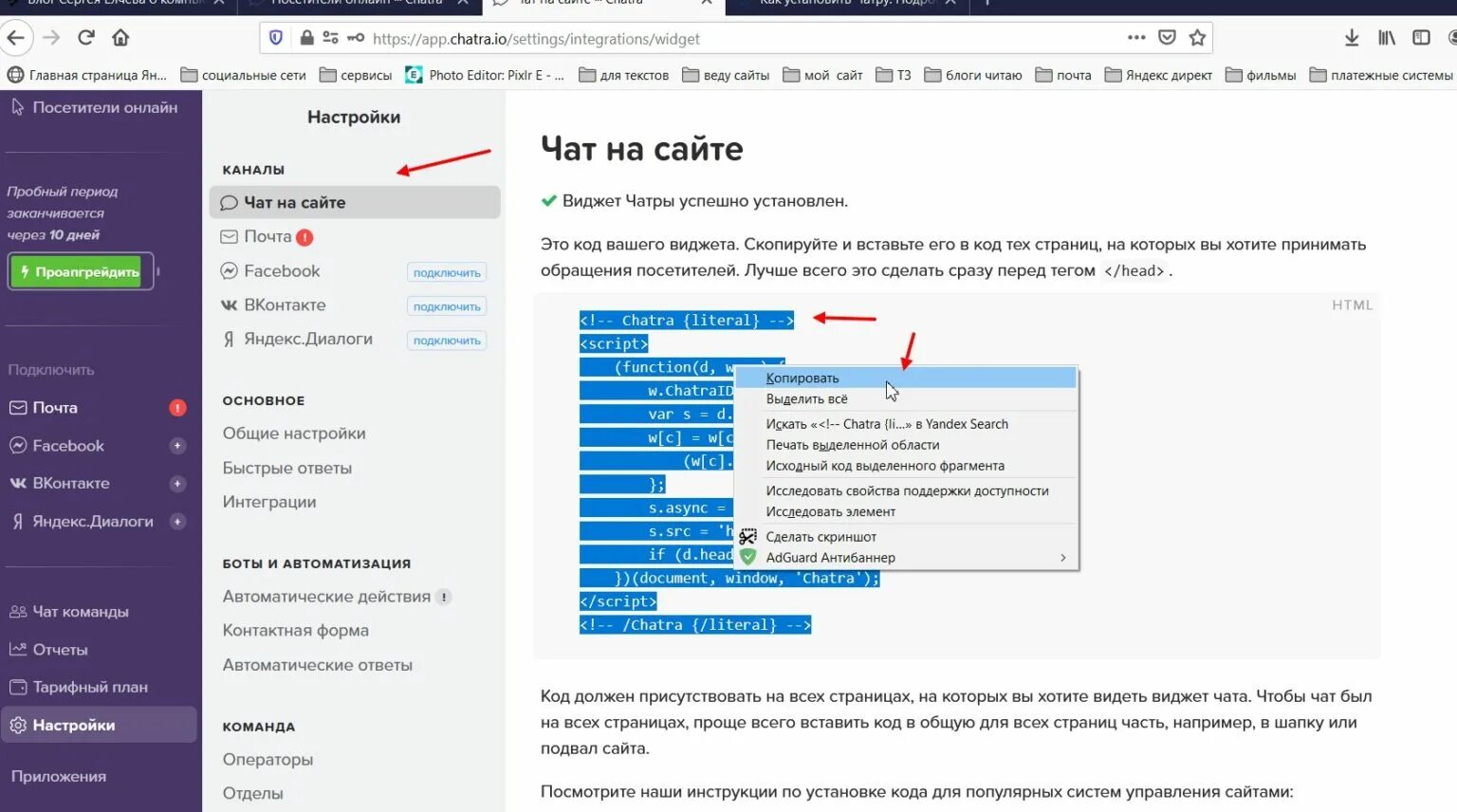
Task: Open Главная страница Яндекс bookmark
Action: tap(87, 75)
